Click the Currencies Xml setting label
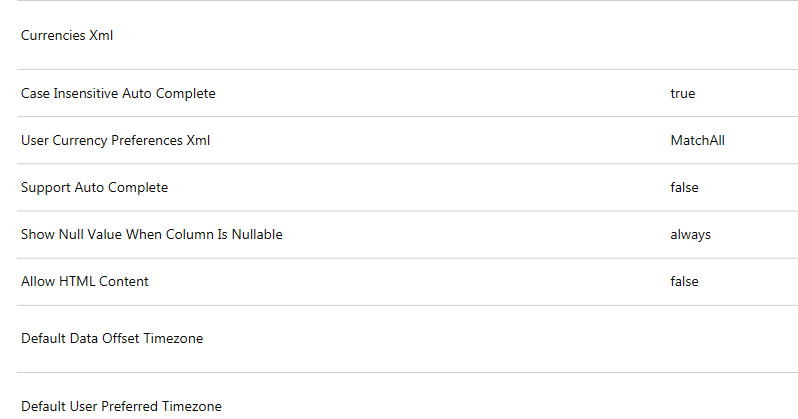This screenshot has height=419, width=798. [67, 36]
